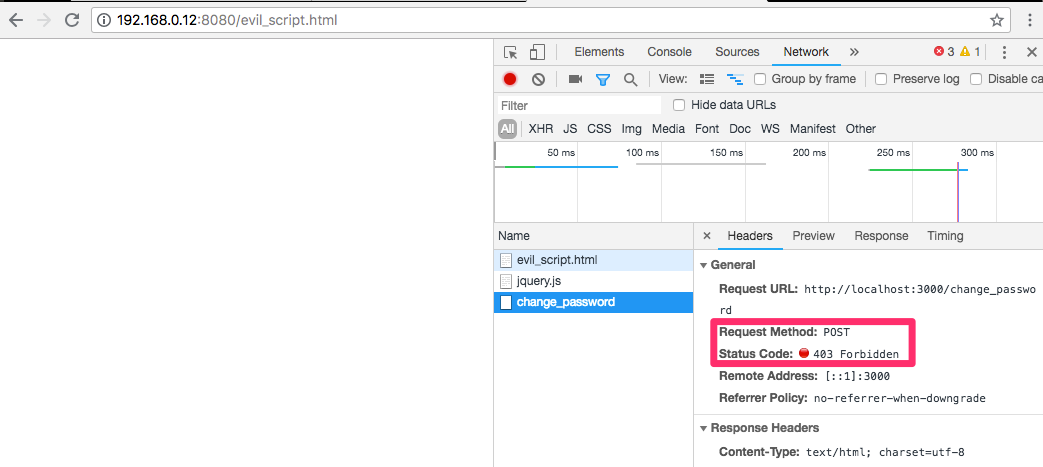
Task: Switch to the Preview tab
Action: [814, 235]
